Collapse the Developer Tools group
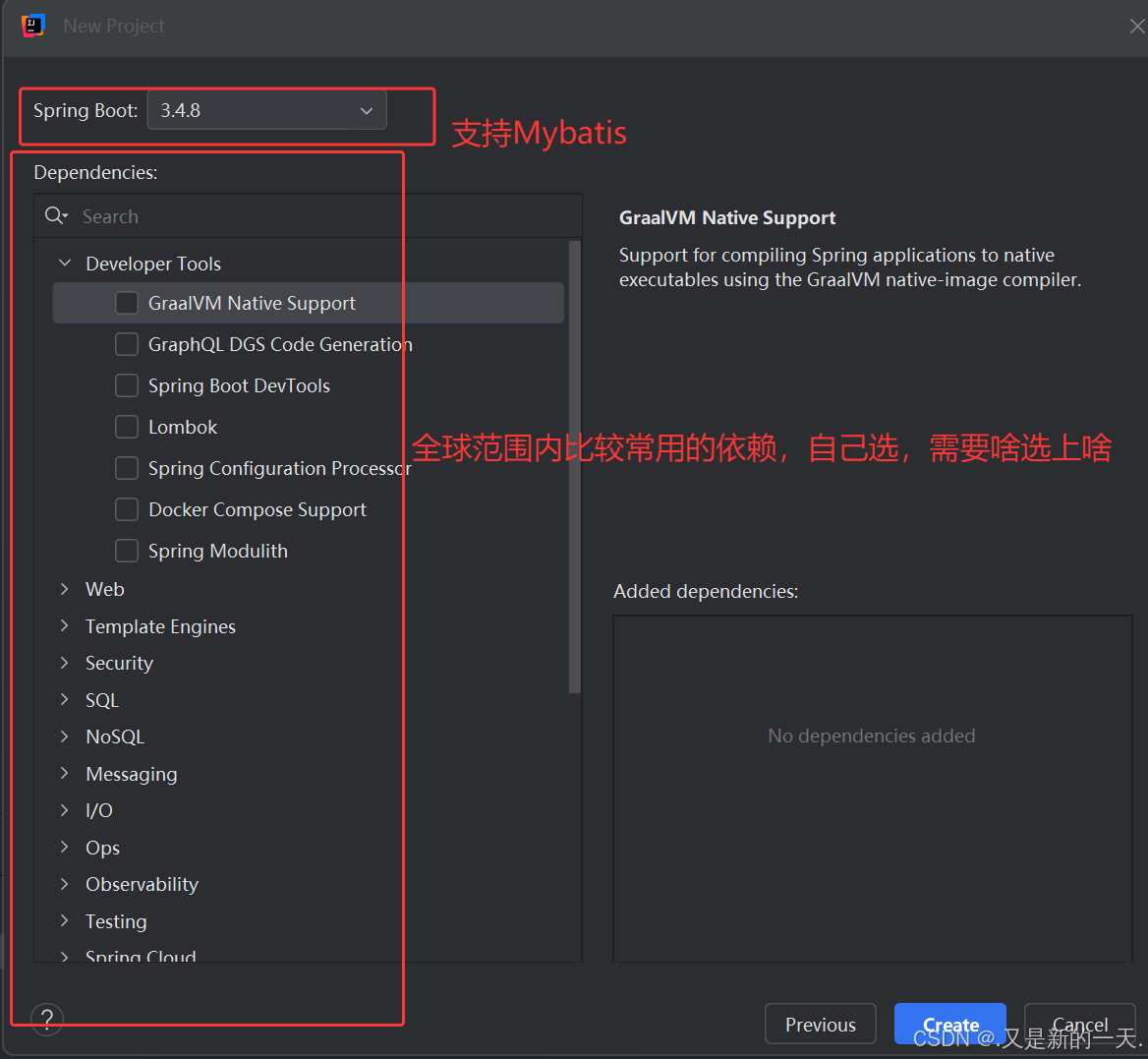This screenshot has height=1059, width=1148. 65,263
